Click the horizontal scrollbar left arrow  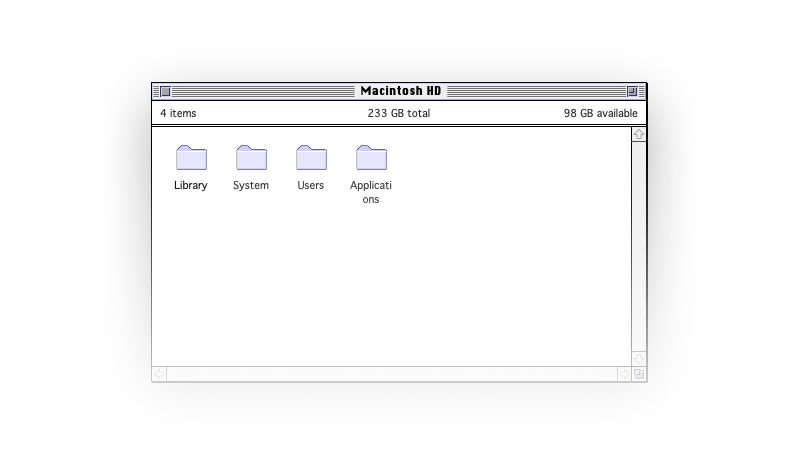pos(159,374)
